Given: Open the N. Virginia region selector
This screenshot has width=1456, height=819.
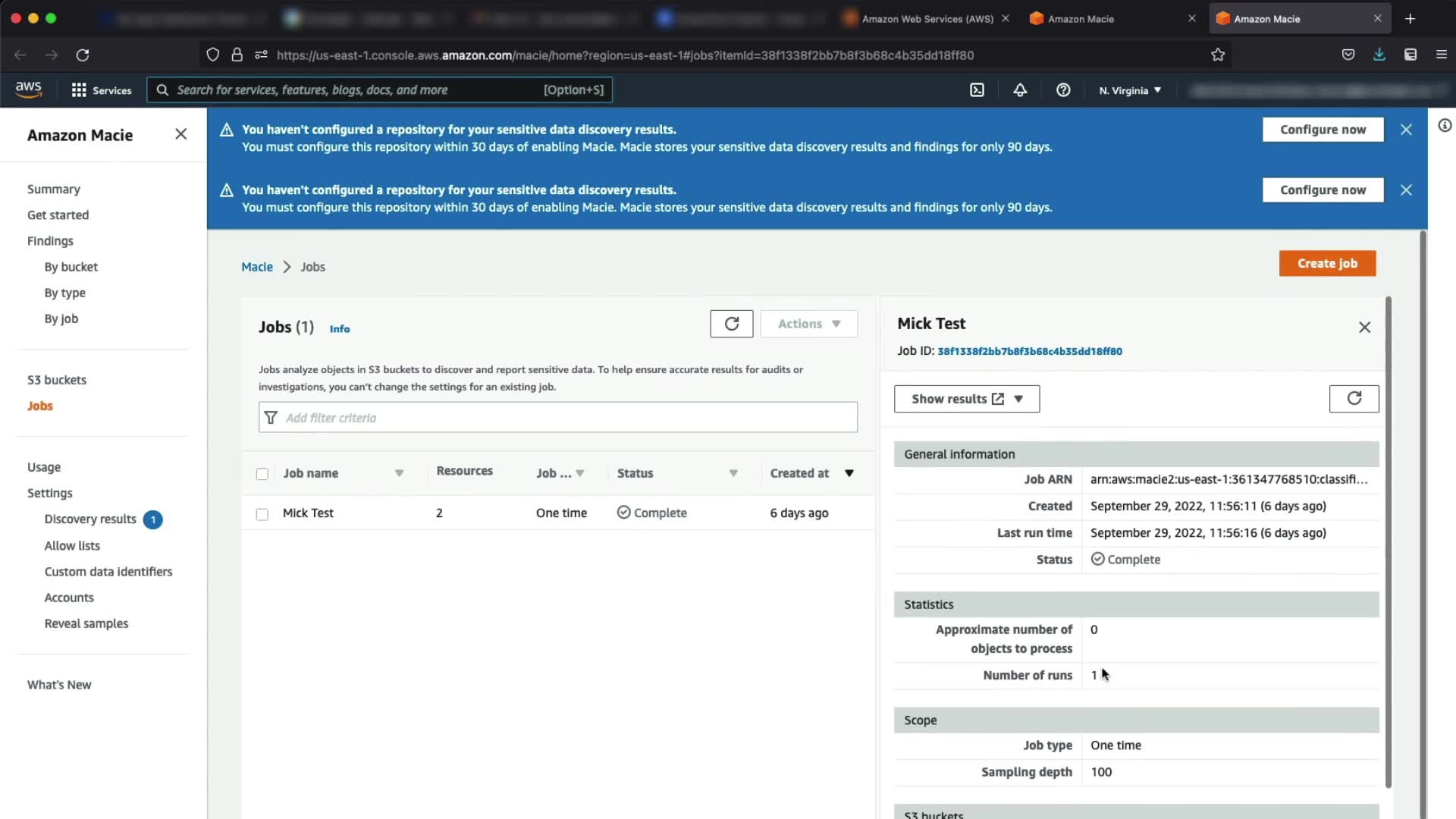Looking at the screenshot, I should tap(1130, 90).
